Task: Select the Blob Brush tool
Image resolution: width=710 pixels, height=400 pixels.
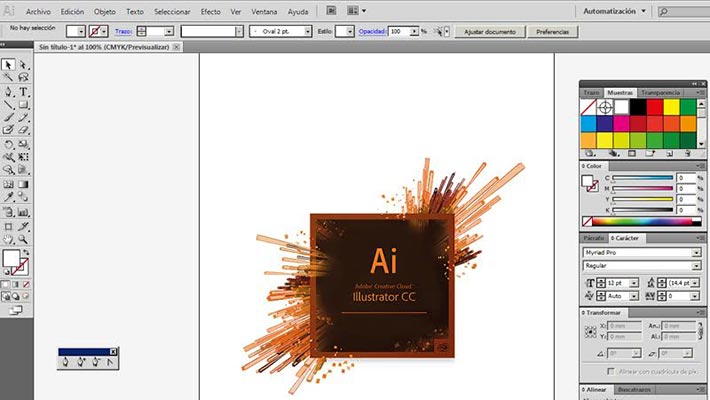Action: (8, 130)
